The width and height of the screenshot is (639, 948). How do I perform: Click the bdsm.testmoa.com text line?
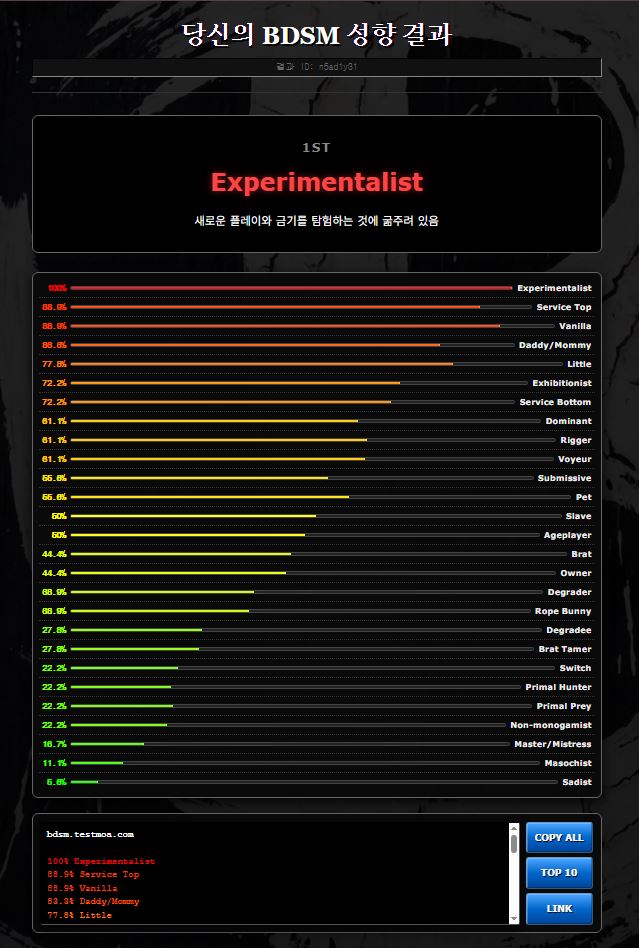pos(90,834)
